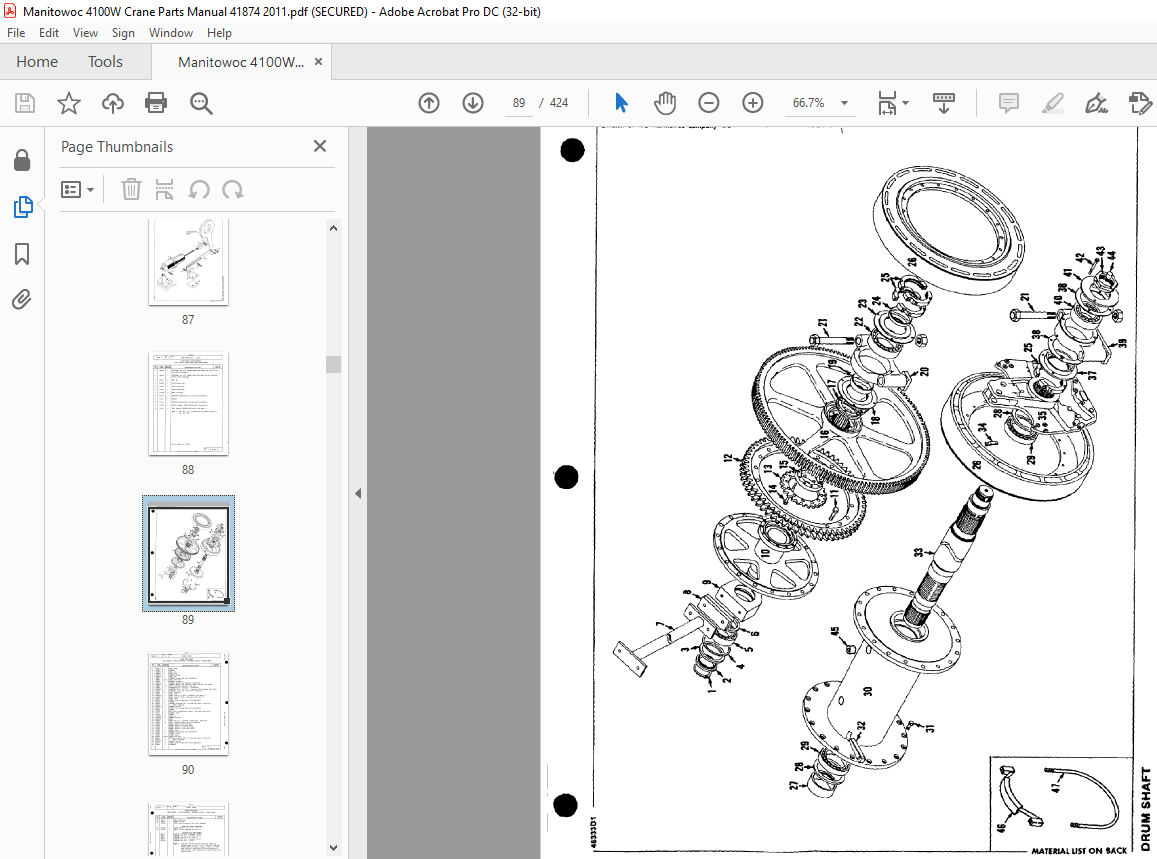Rotate pages clockwise
This screenshot has height=859, width=1157.
232,190
